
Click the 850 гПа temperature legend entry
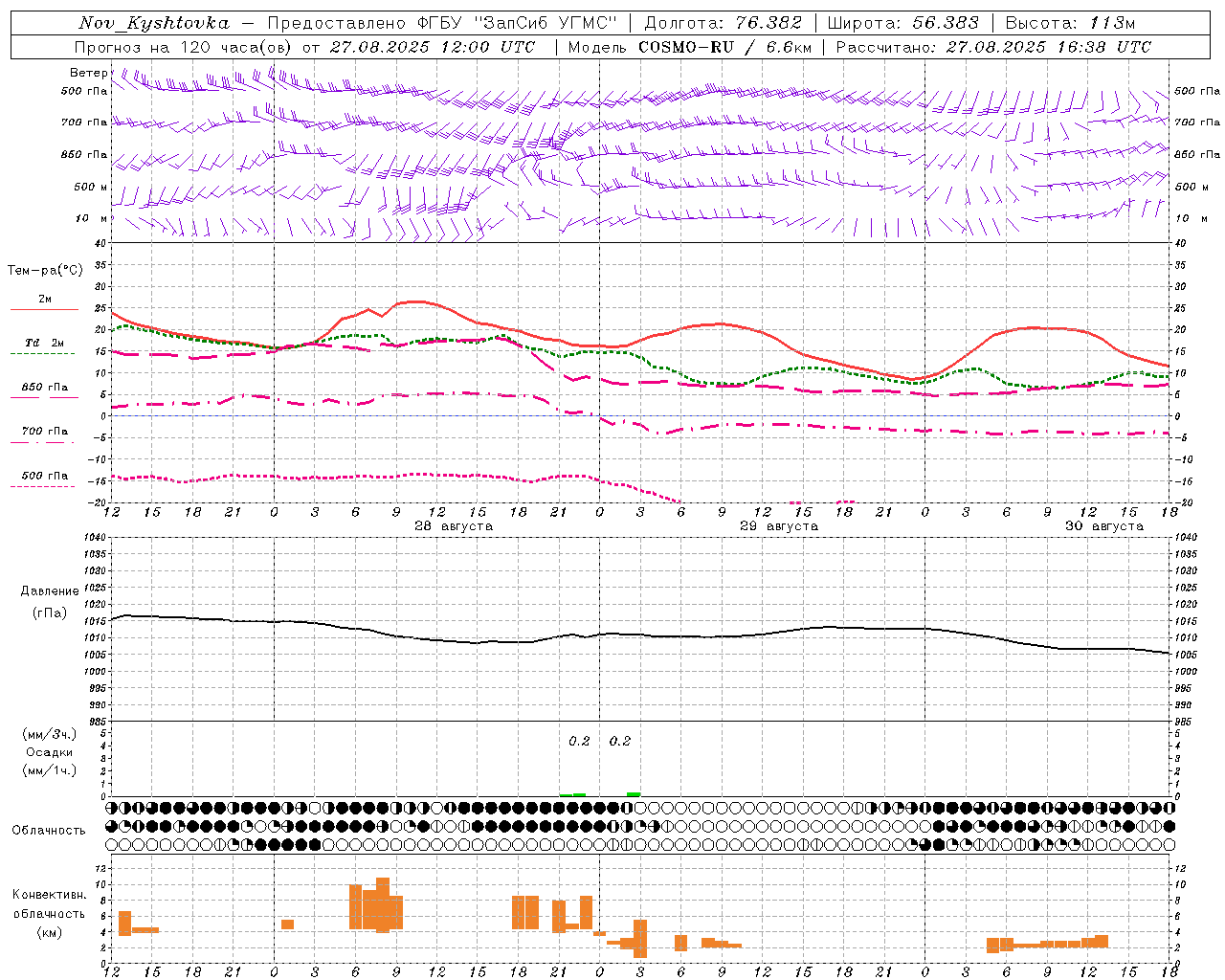coord(45,388)
